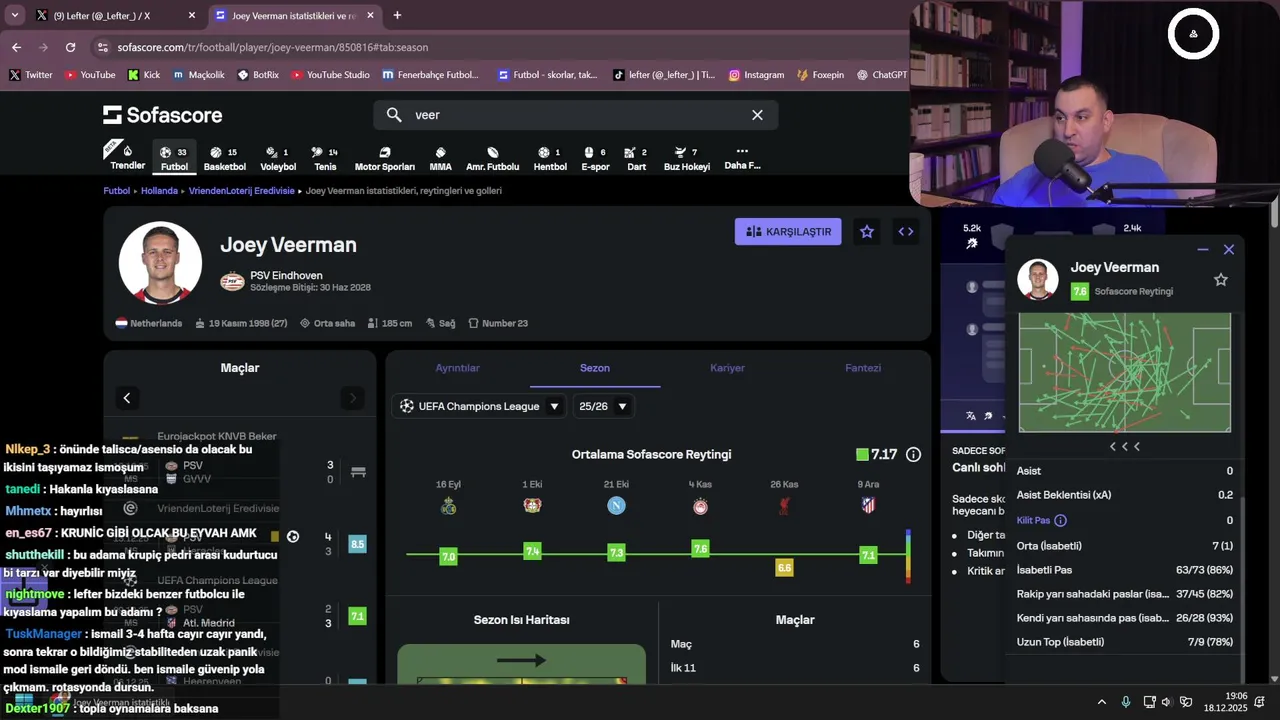Open the ChatGPT bookmark

[882, 75]
